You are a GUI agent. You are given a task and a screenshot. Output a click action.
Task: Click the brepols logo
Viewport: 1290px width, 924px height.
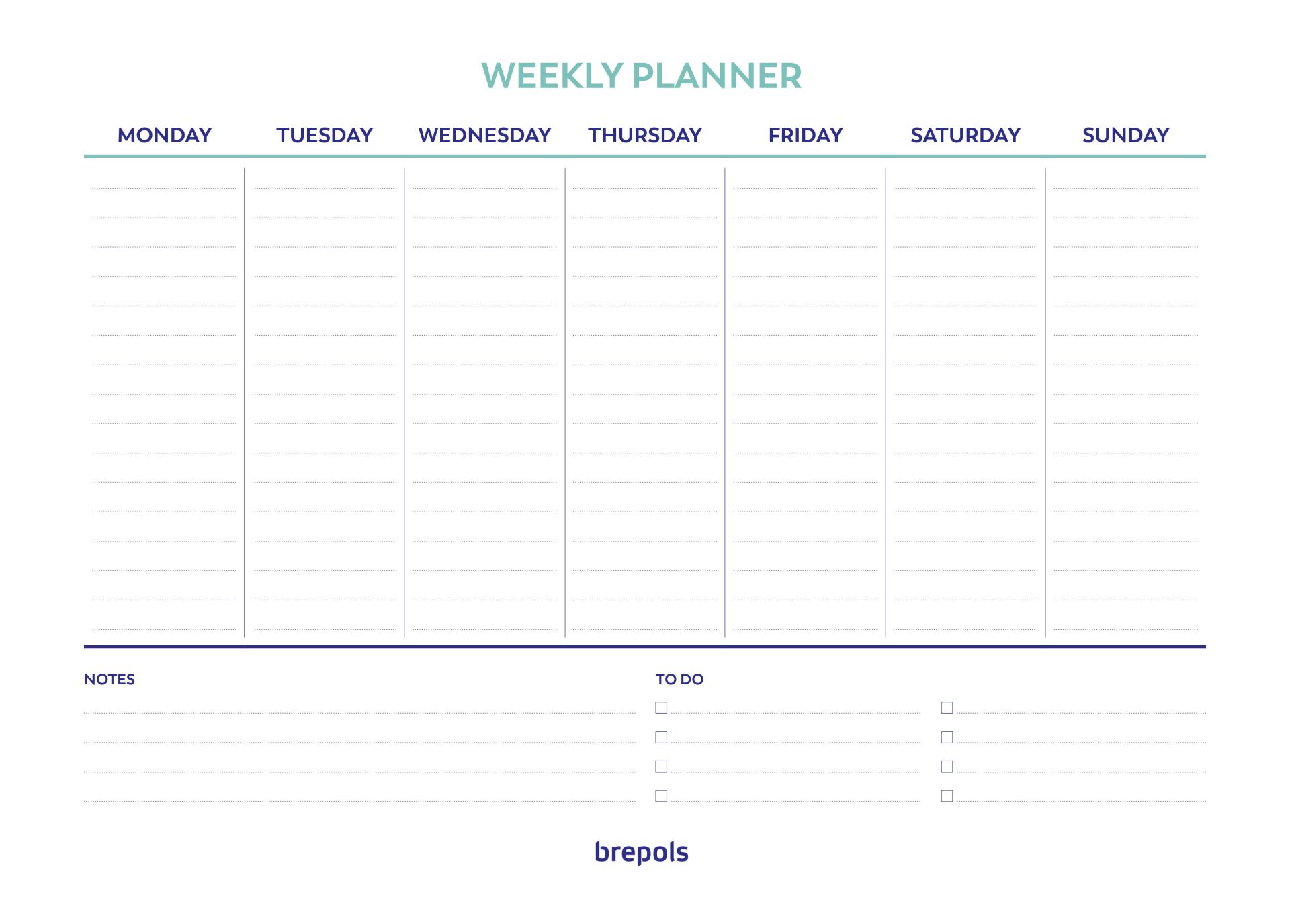click(642, 852)
